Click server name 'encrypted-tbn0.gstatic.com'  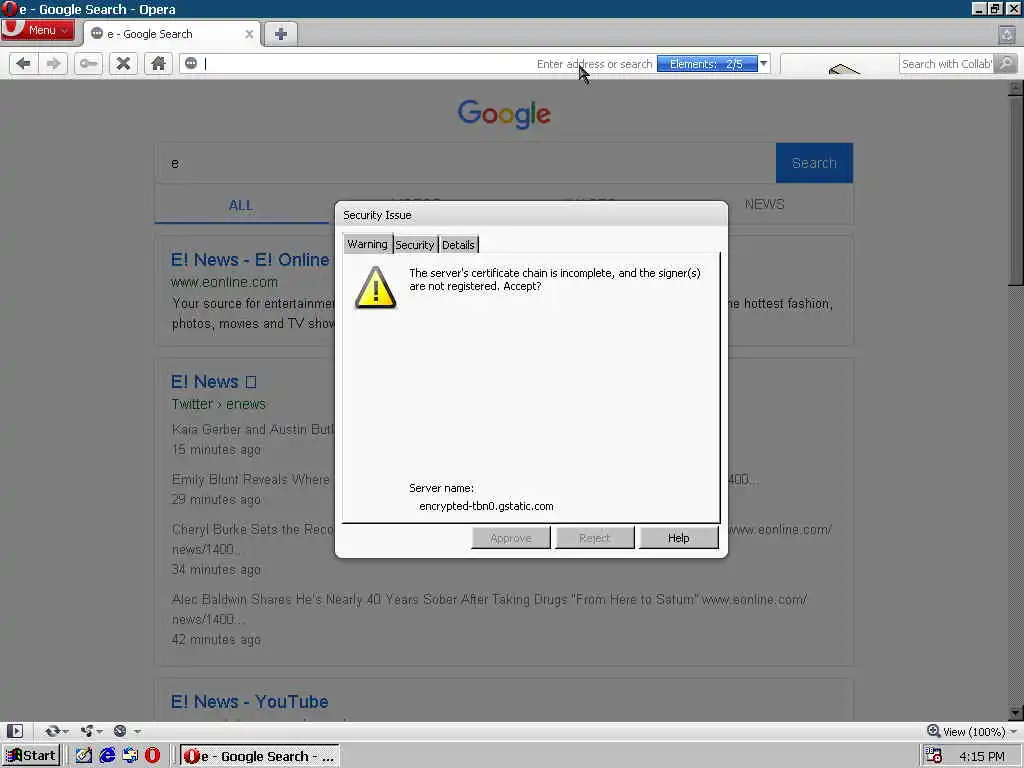(486, 506)
